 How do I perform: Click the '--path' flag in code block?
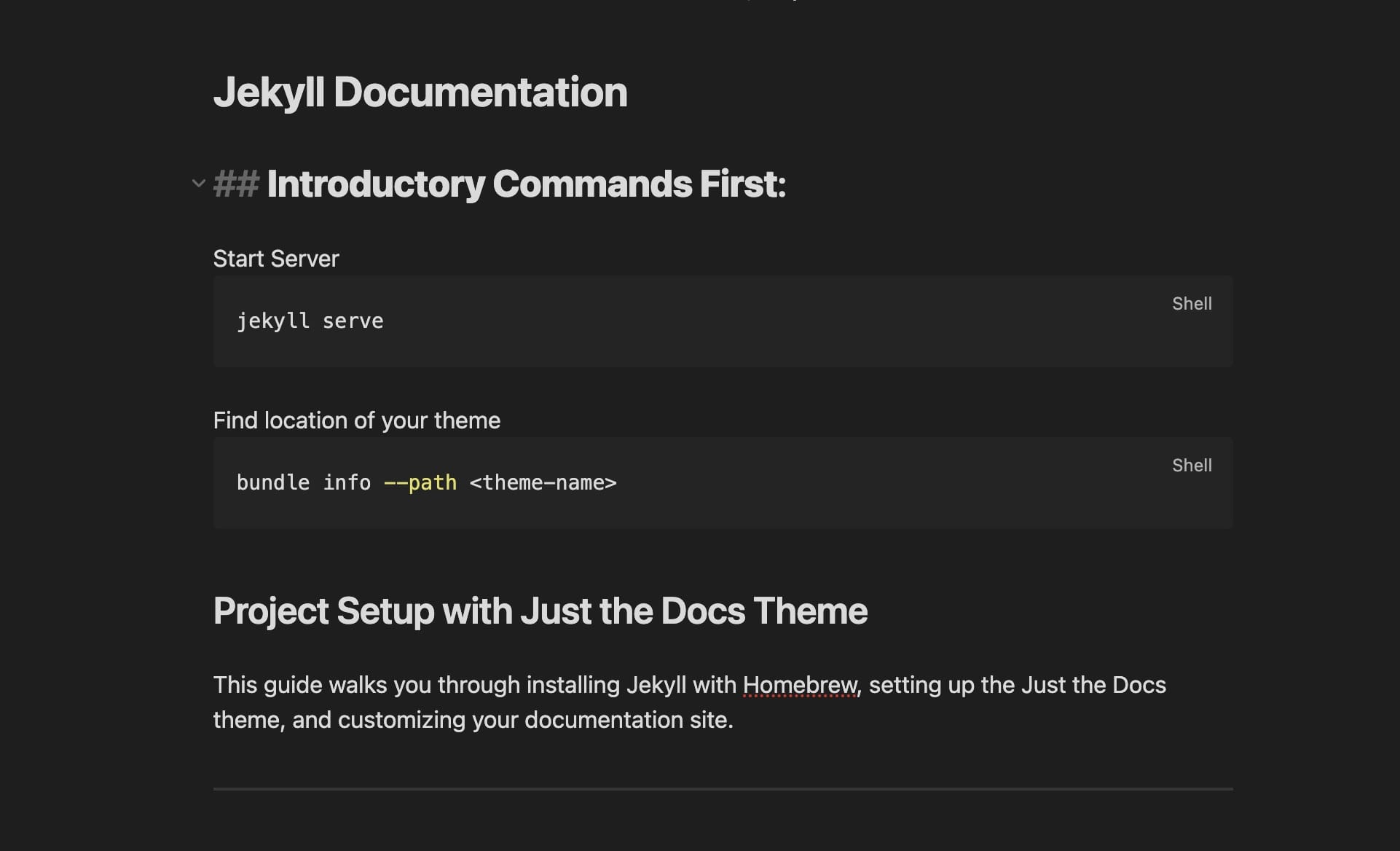tap(420, 483)
